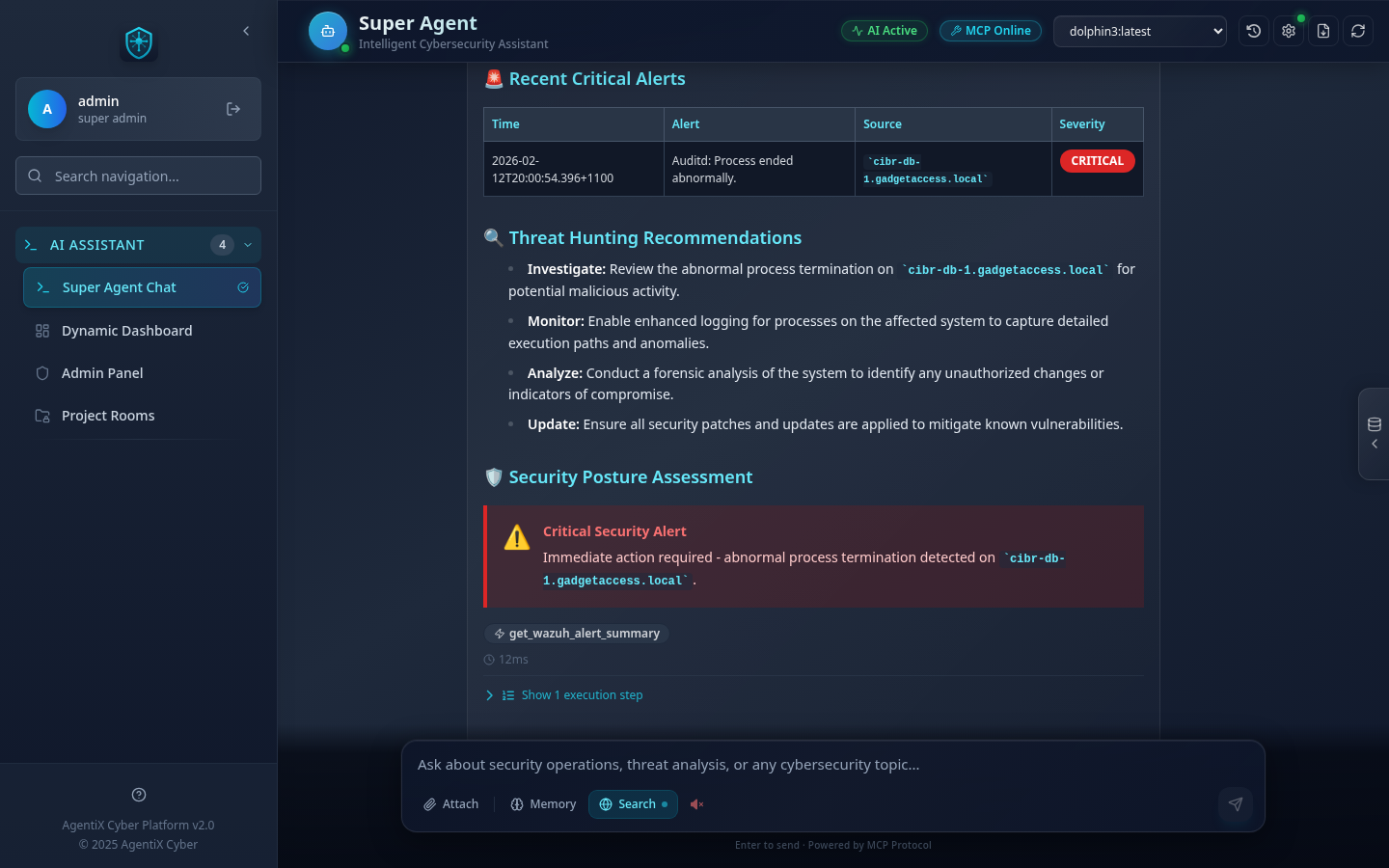Refresh the agent with the circular arrows icon
1389x868 pixels.
(x=1357, y=31)
